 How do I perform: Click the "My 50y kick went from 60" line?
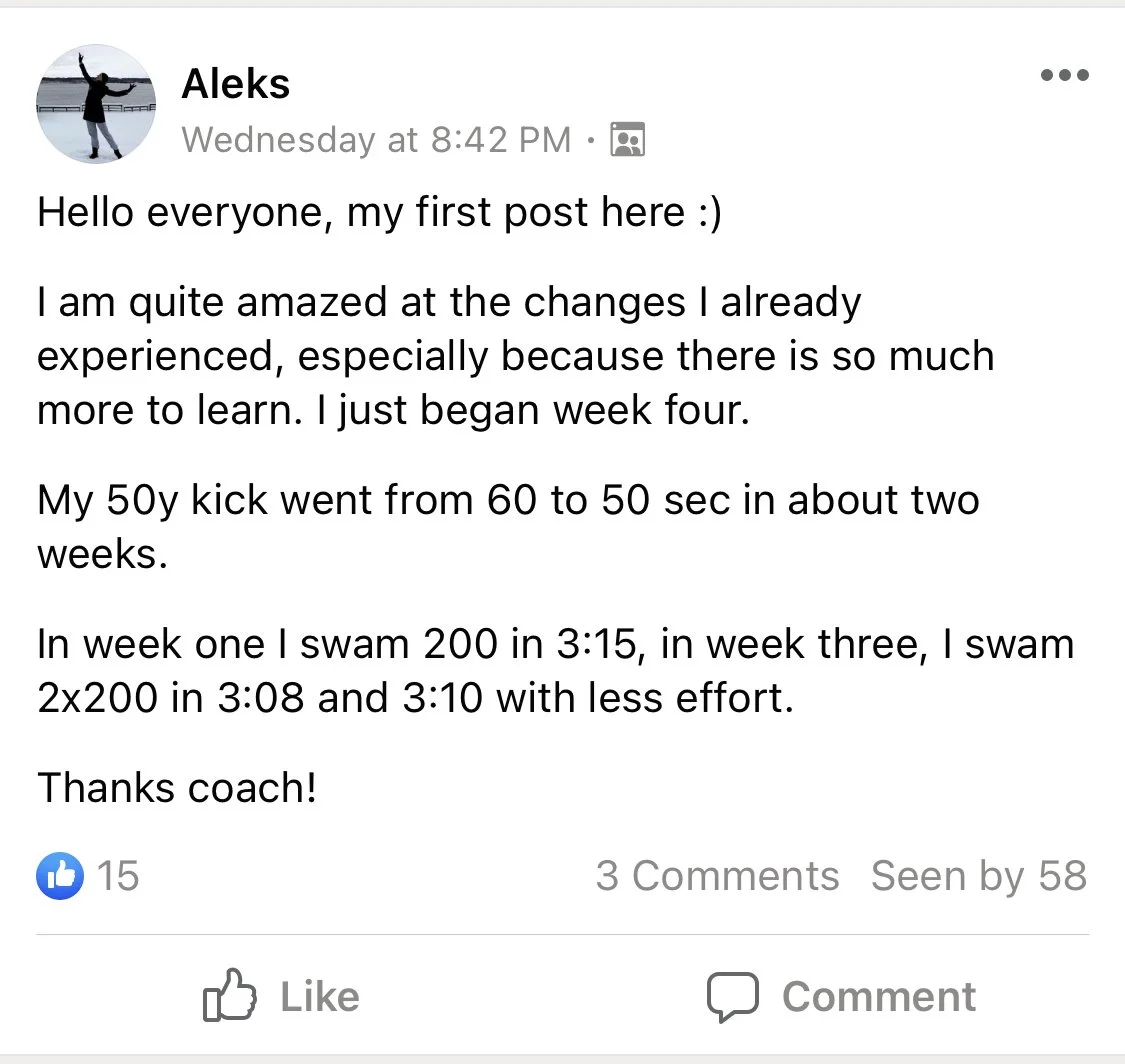coord(508,500)
